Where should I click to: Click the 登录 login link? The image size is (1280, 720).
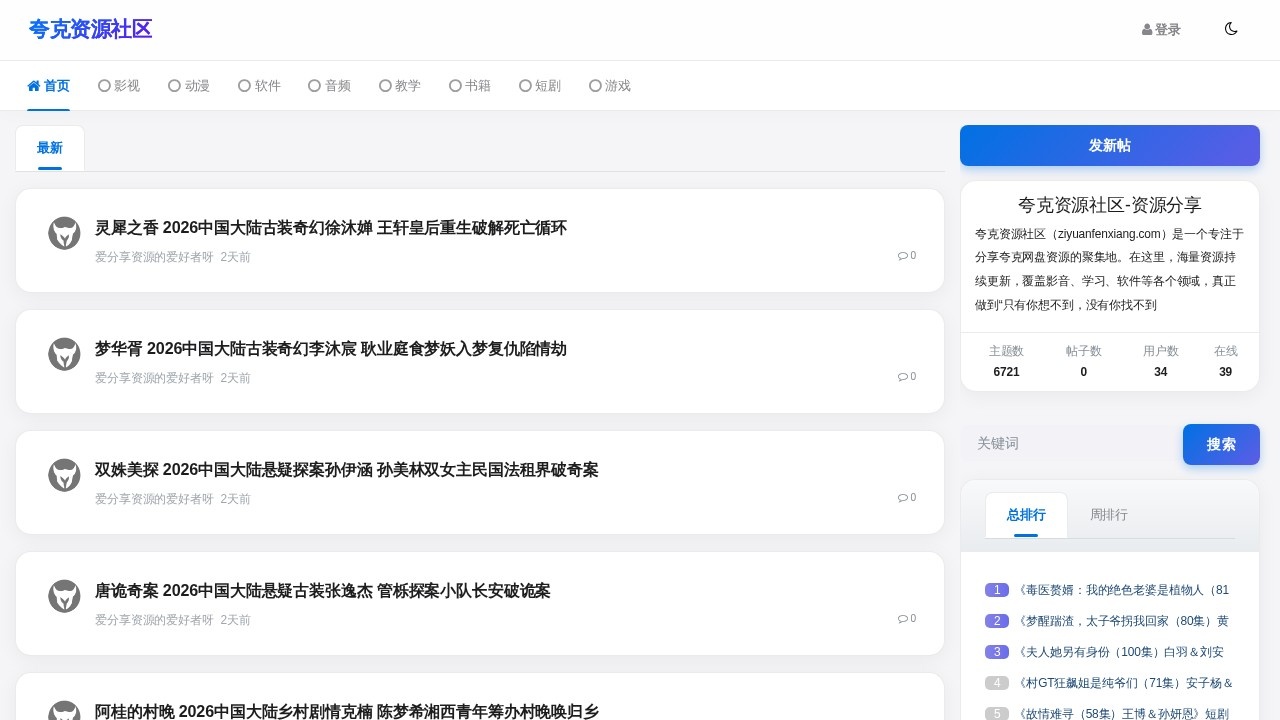pos(1161,30)
